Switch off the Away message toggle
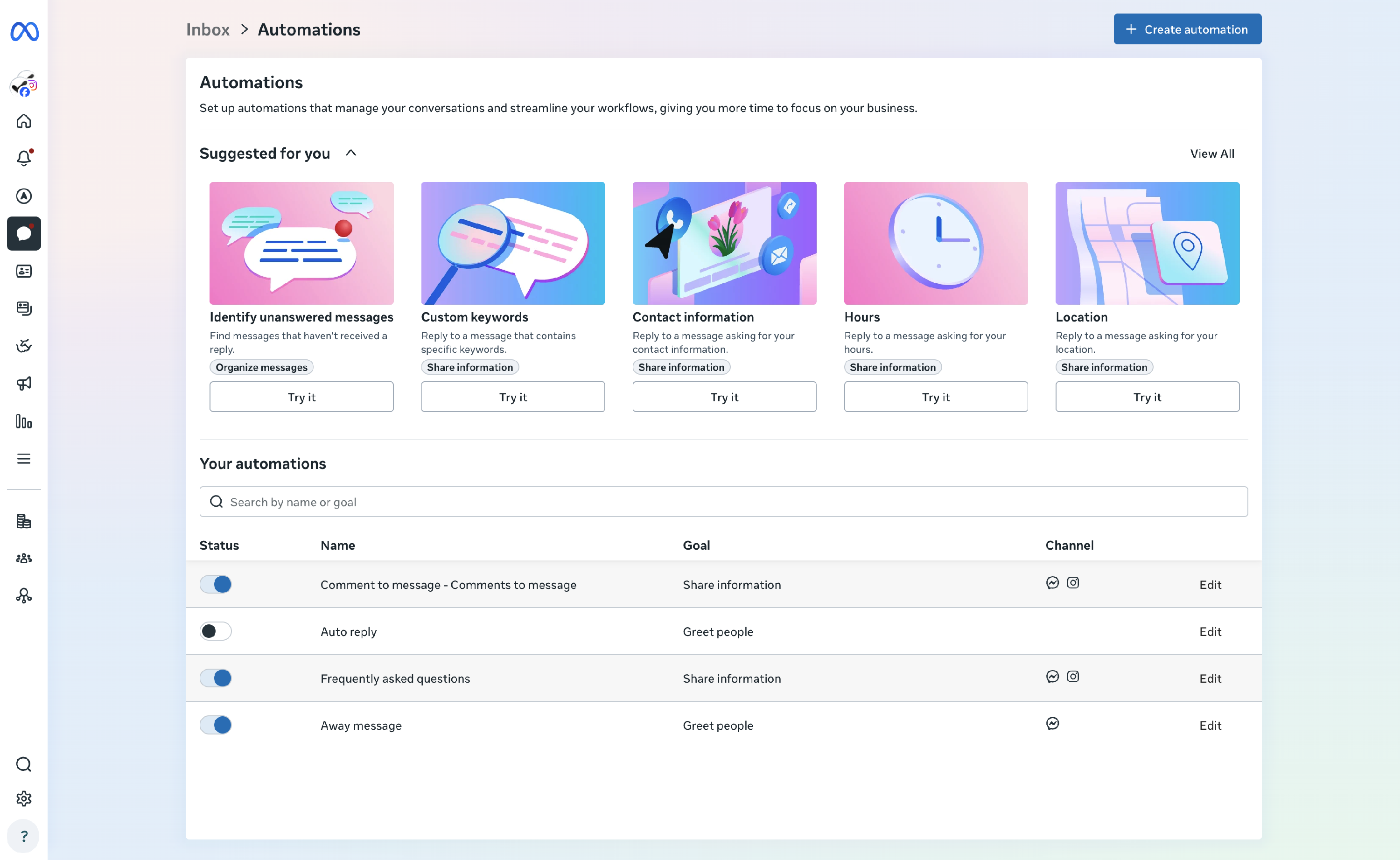1400x860 pixels. tap(216, 725)
